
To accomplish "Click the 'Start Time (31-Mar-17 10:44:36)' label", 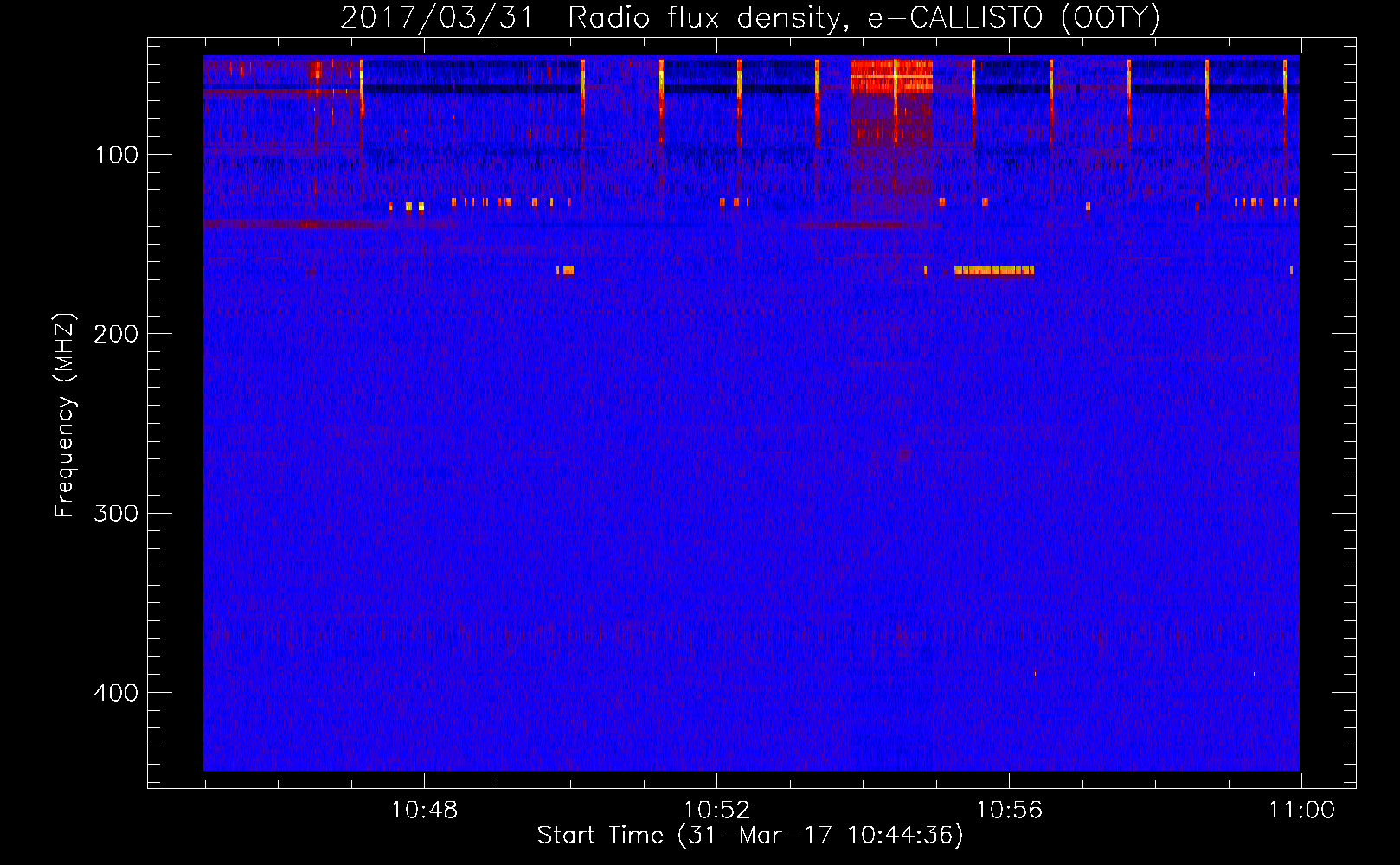I will click(x=750, y=836).
